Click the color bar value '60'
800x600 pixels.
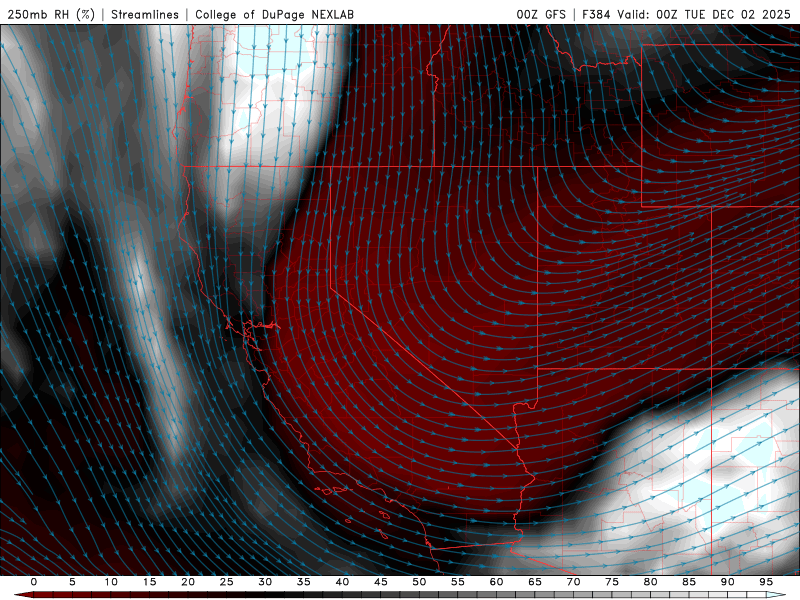point(496,582)
